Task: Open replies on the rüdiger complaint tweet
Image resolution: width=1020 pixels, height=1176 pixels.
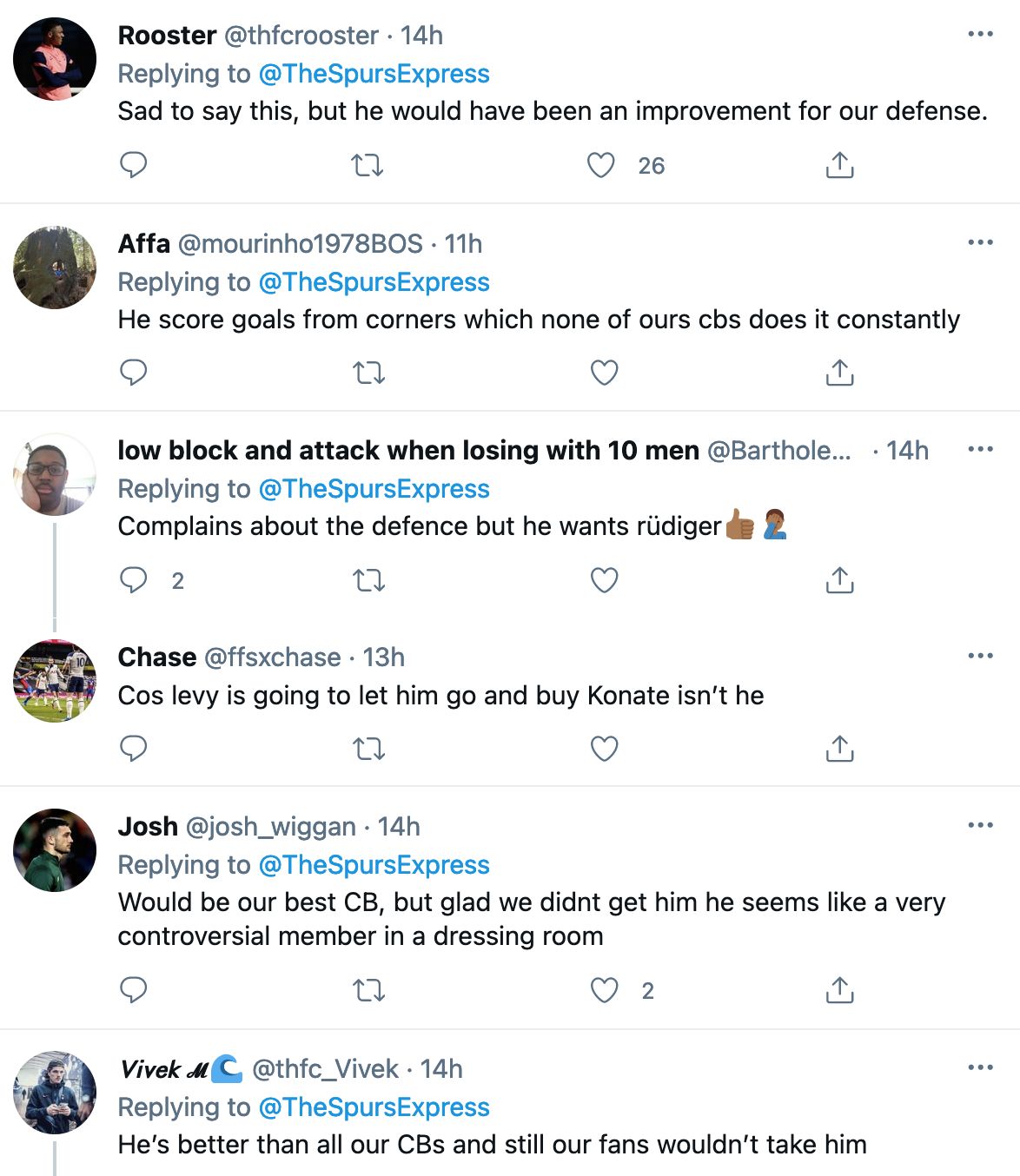Action: click(x=133, y=580)
